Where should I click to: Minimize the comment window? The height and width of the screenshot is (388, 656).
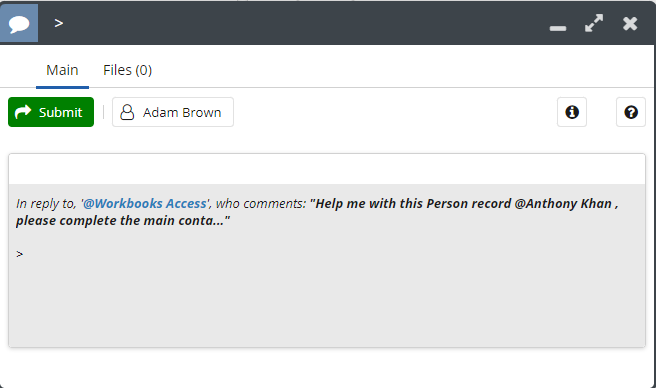tap(558, 28)
